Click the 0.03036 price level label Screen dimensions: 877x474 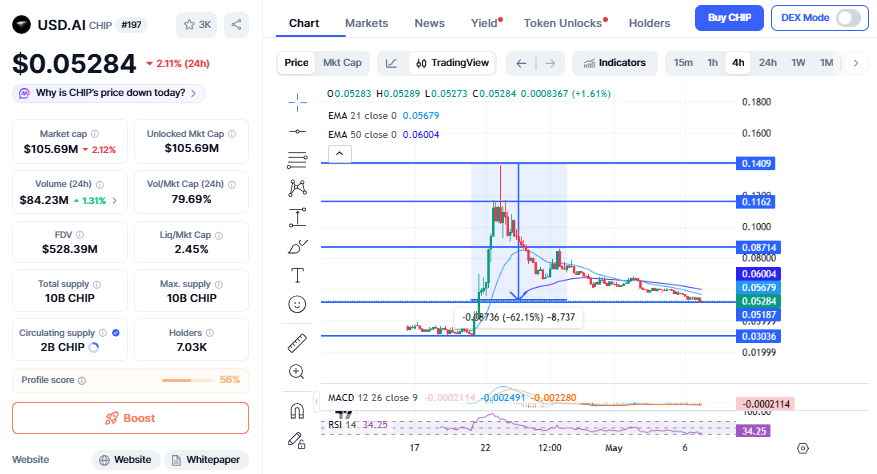tap(758, 336)
